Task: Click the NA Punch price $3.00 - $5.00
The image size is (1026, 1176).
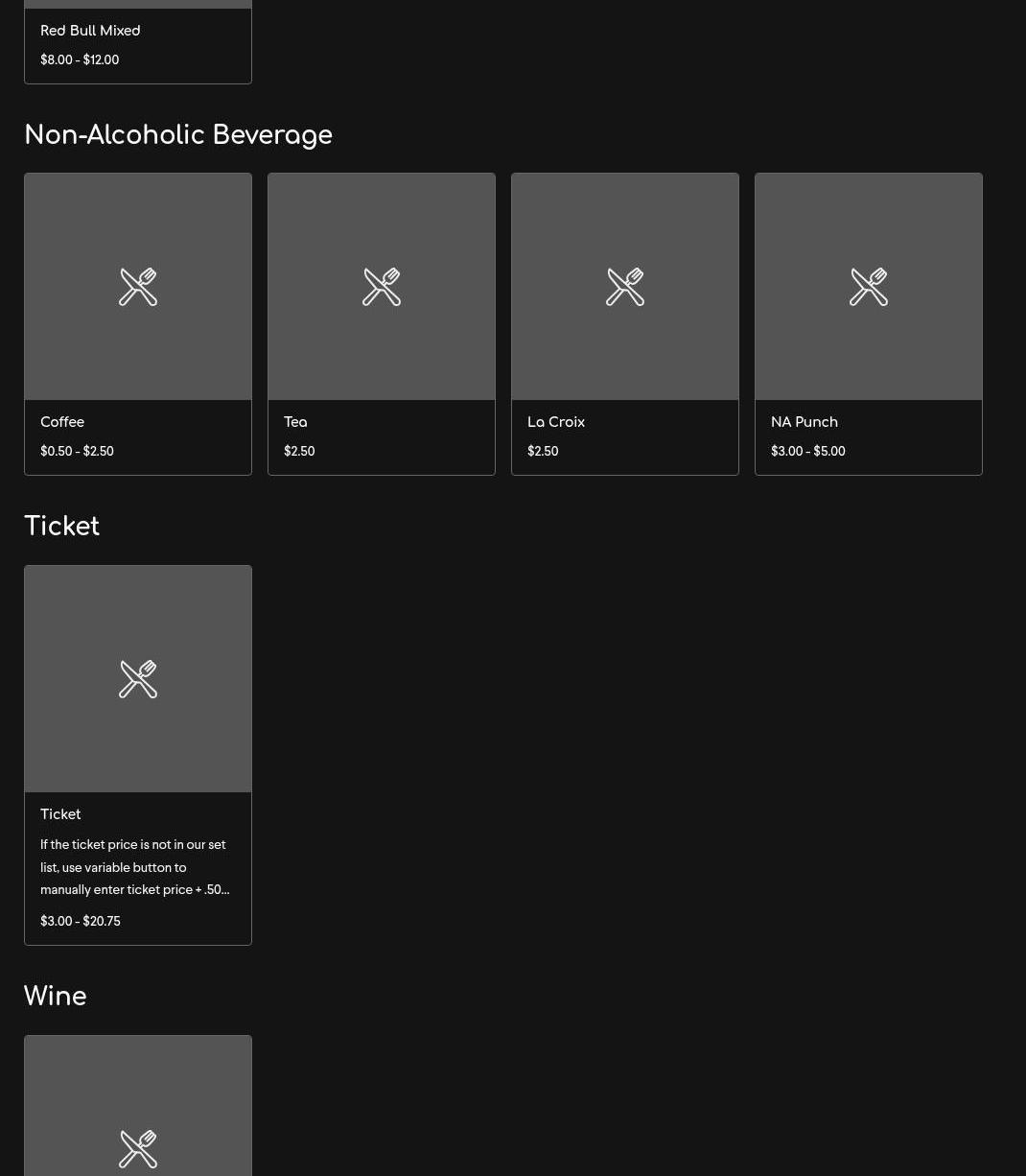Action: click(808, 451)
